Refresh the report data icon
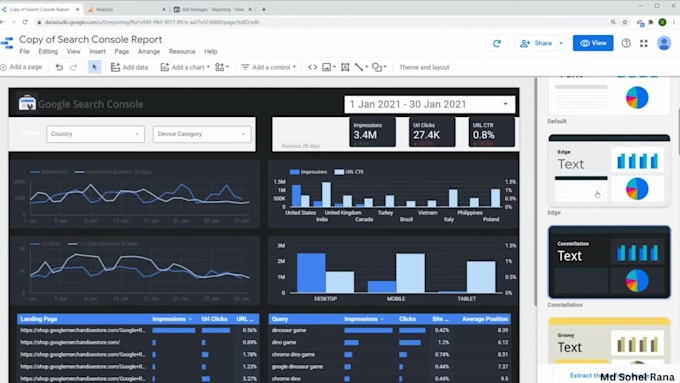The width and height of the screenshot is (680, 383). coord(497,43)
